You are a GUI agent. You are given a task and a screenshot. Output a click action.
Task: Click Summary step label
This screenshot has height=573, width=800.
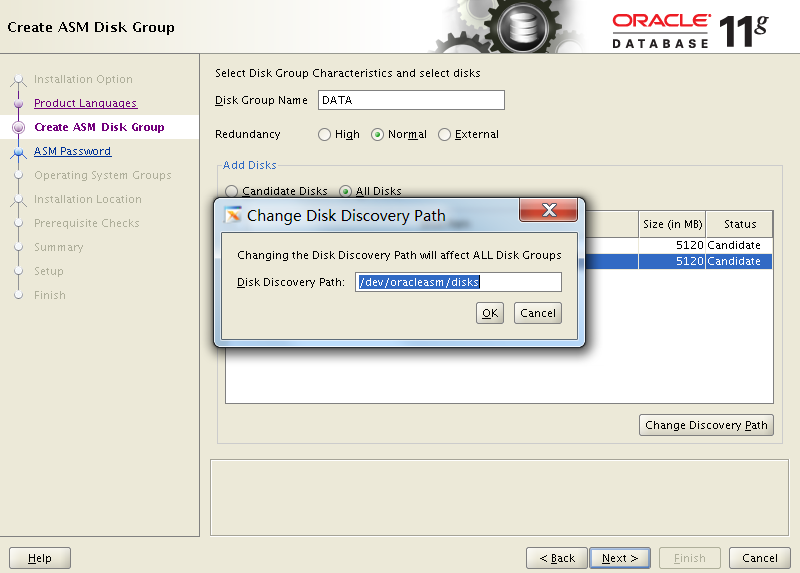(59, 247)
